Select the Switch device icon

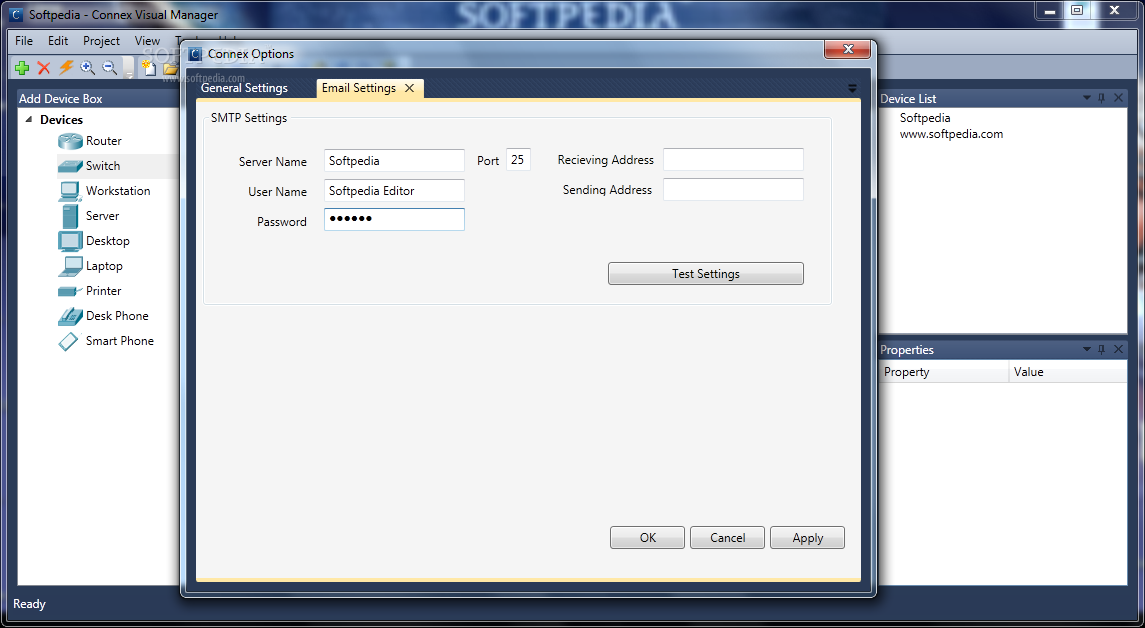click(x=70, y=166)
